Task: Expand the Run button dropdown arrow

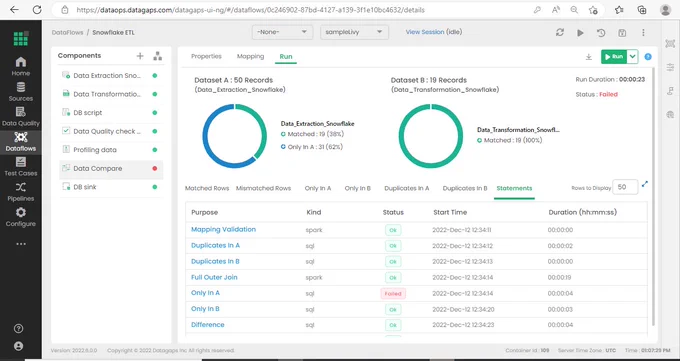Action: [x=633, y=56]
